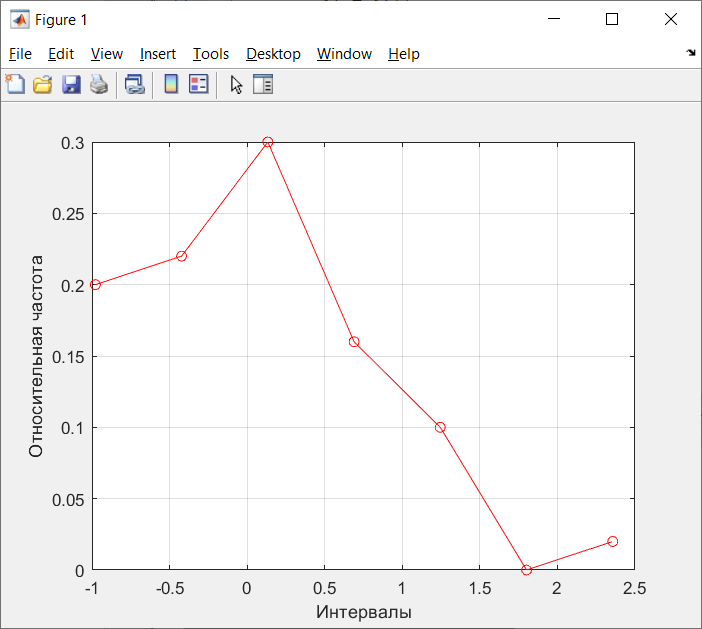Select the data marker at y value 0.16
The image size is (702, 629).
[354, 342]
